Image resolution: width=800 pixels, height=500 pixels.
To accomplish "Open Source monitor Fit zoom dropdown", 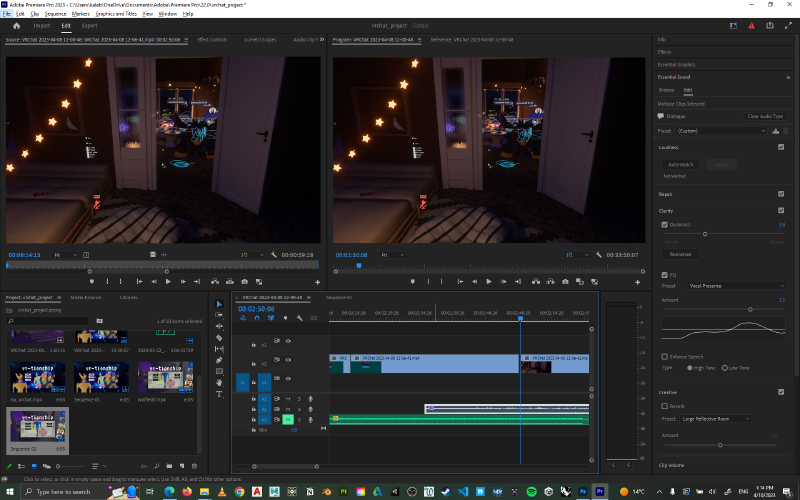I will coord(65,255).
